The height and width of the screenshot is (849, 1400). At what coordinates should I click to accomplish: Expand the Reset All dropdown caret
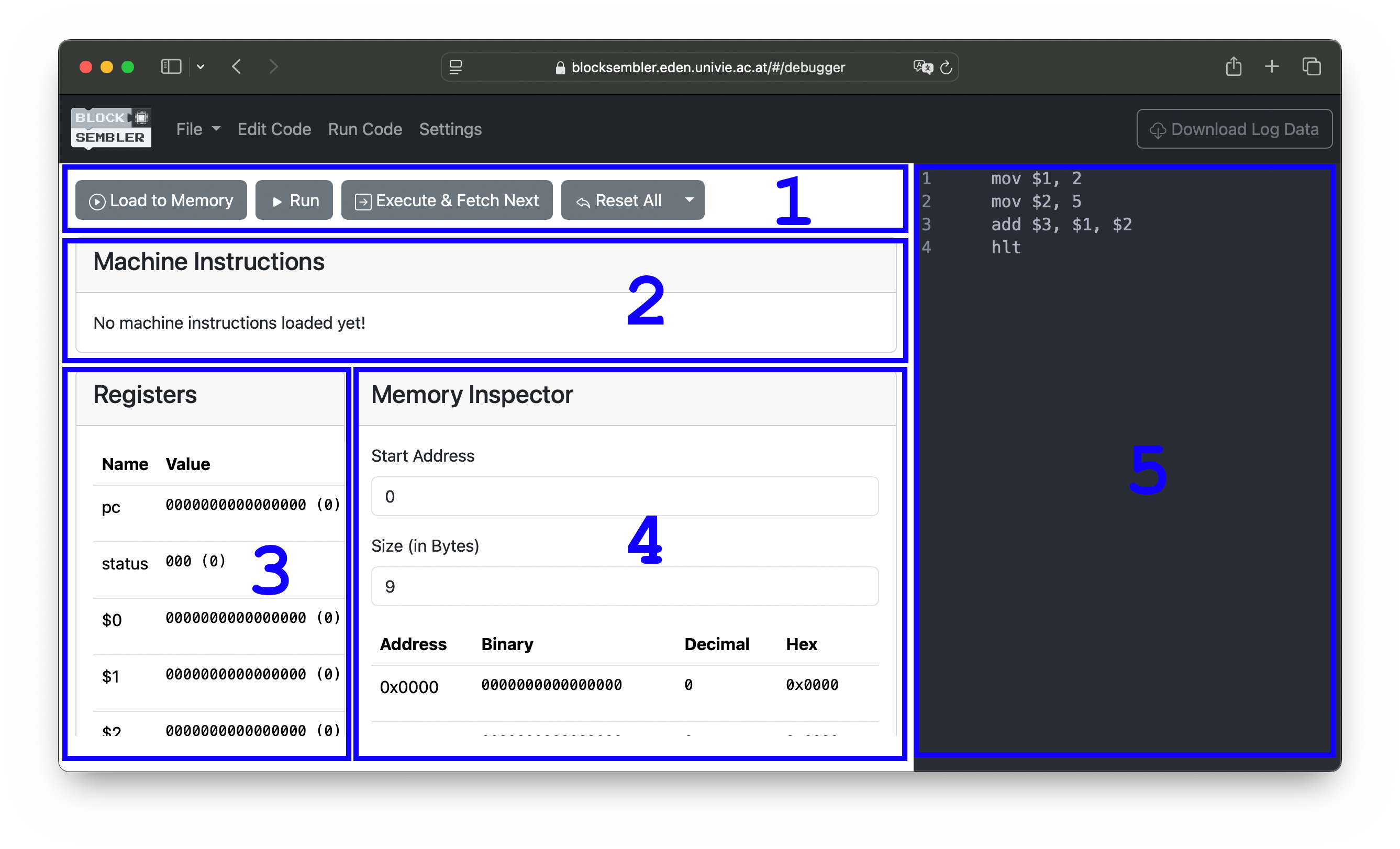[688, 200]
